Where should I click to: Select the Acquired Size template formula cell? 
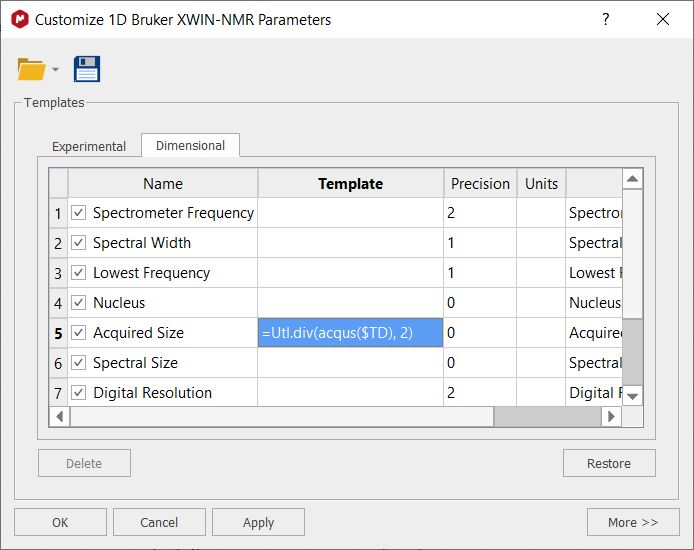coord(351,333)
